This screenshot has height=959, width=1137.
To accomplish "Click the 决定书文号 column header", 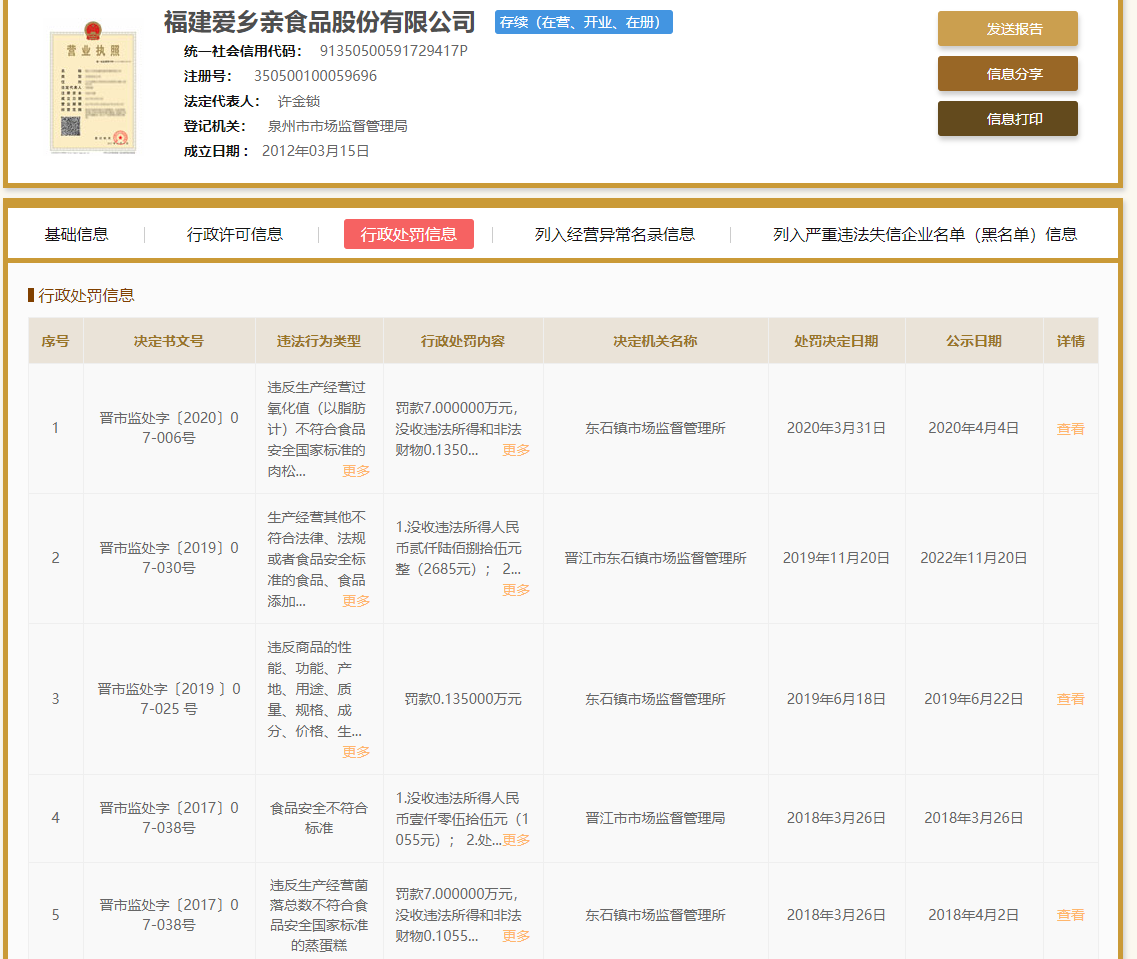I will pyautogui.click(x=169, y=341).
